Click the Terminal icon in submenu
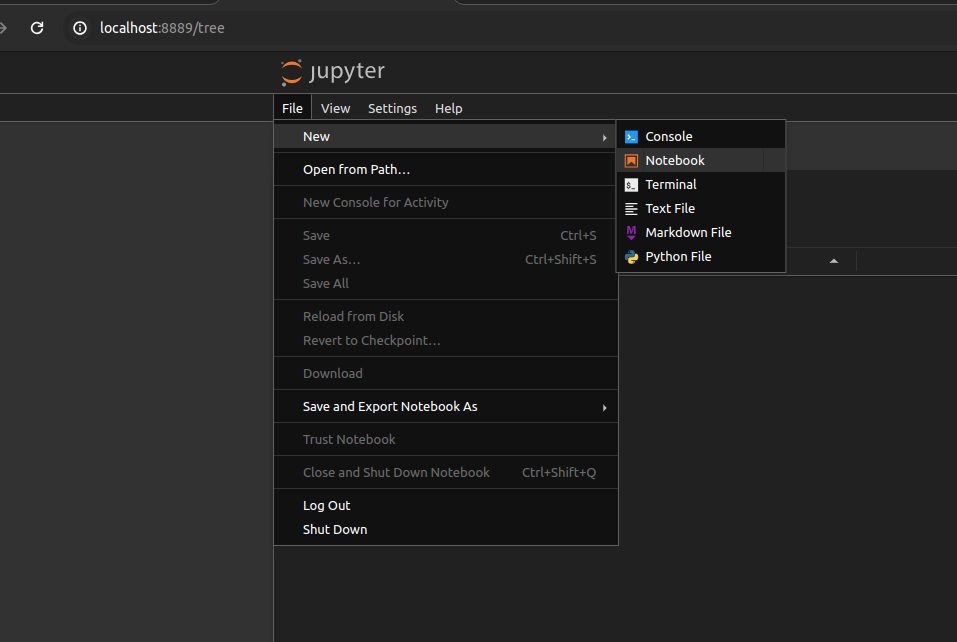This screenshot has width=957, height=642. pyautogui.click(x=631, y=185)
